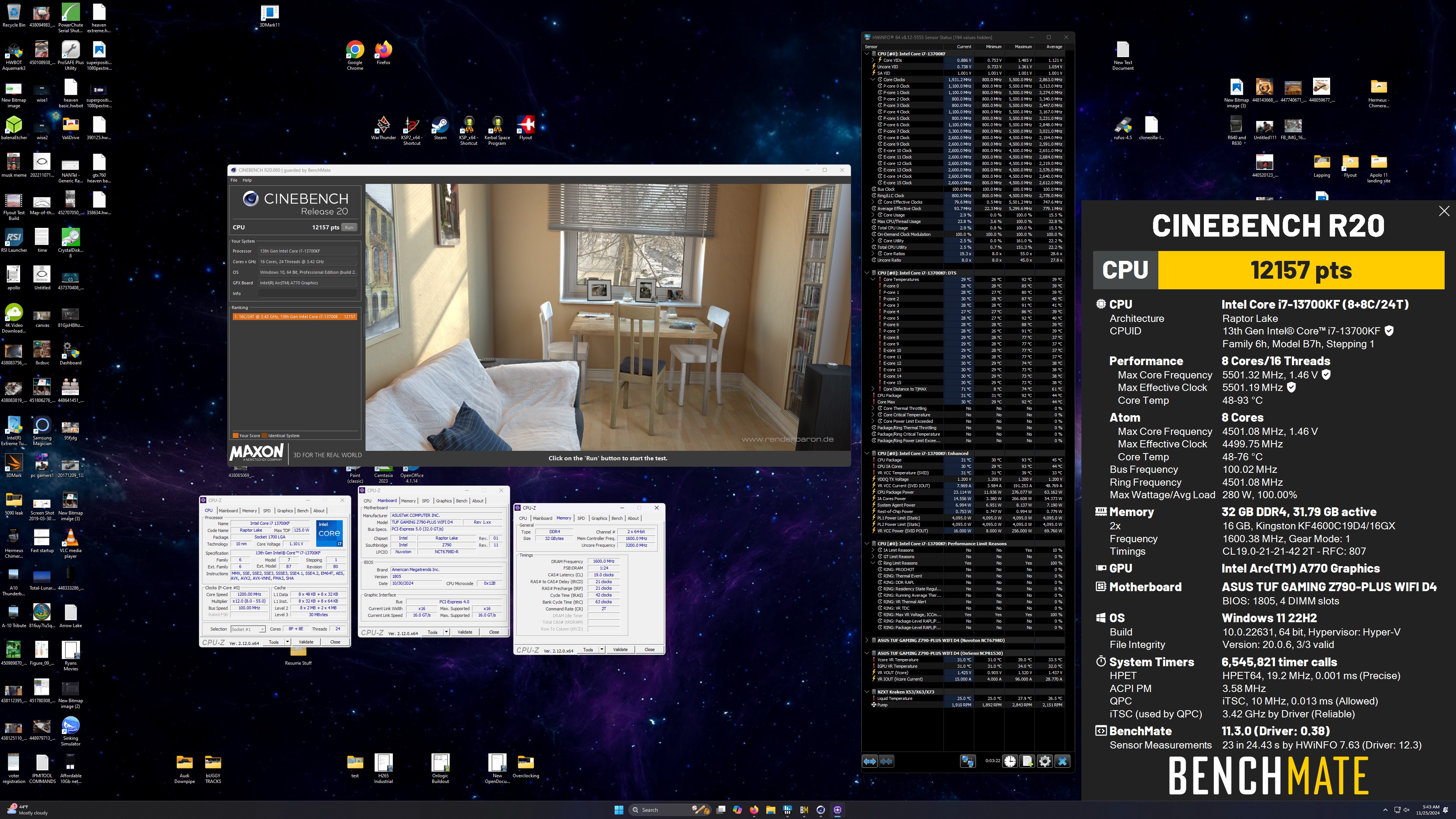Collapse Core Temperatures group in HWiNFO

pos(873,279)
